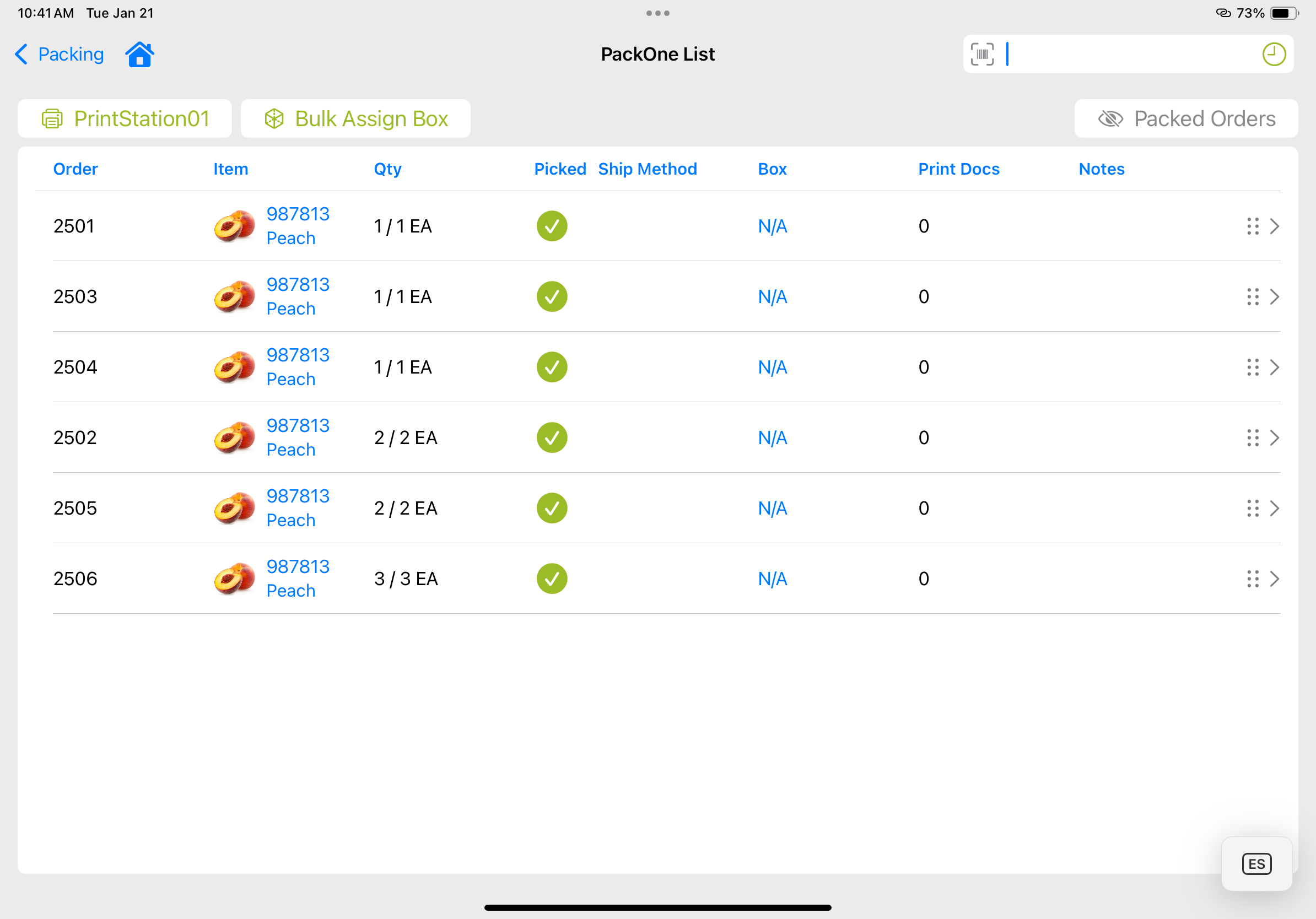Expand order 2503 row with chevron
Viewport: 1316px width, 919px height.
coord(1274,297)
